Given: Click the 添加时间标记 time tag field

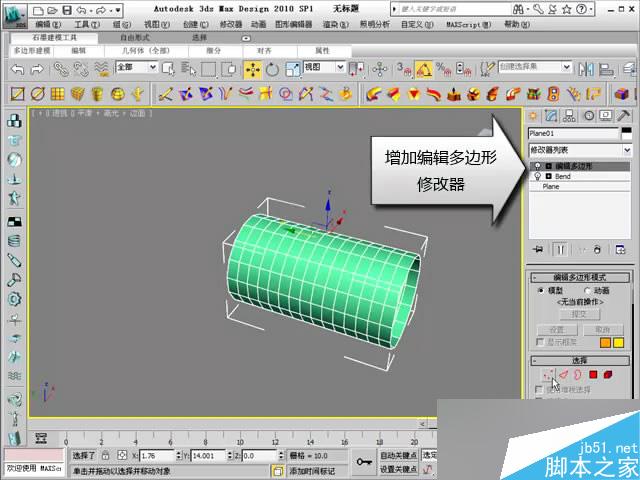Looking at the screenshot, I should (x=318, y=471).
